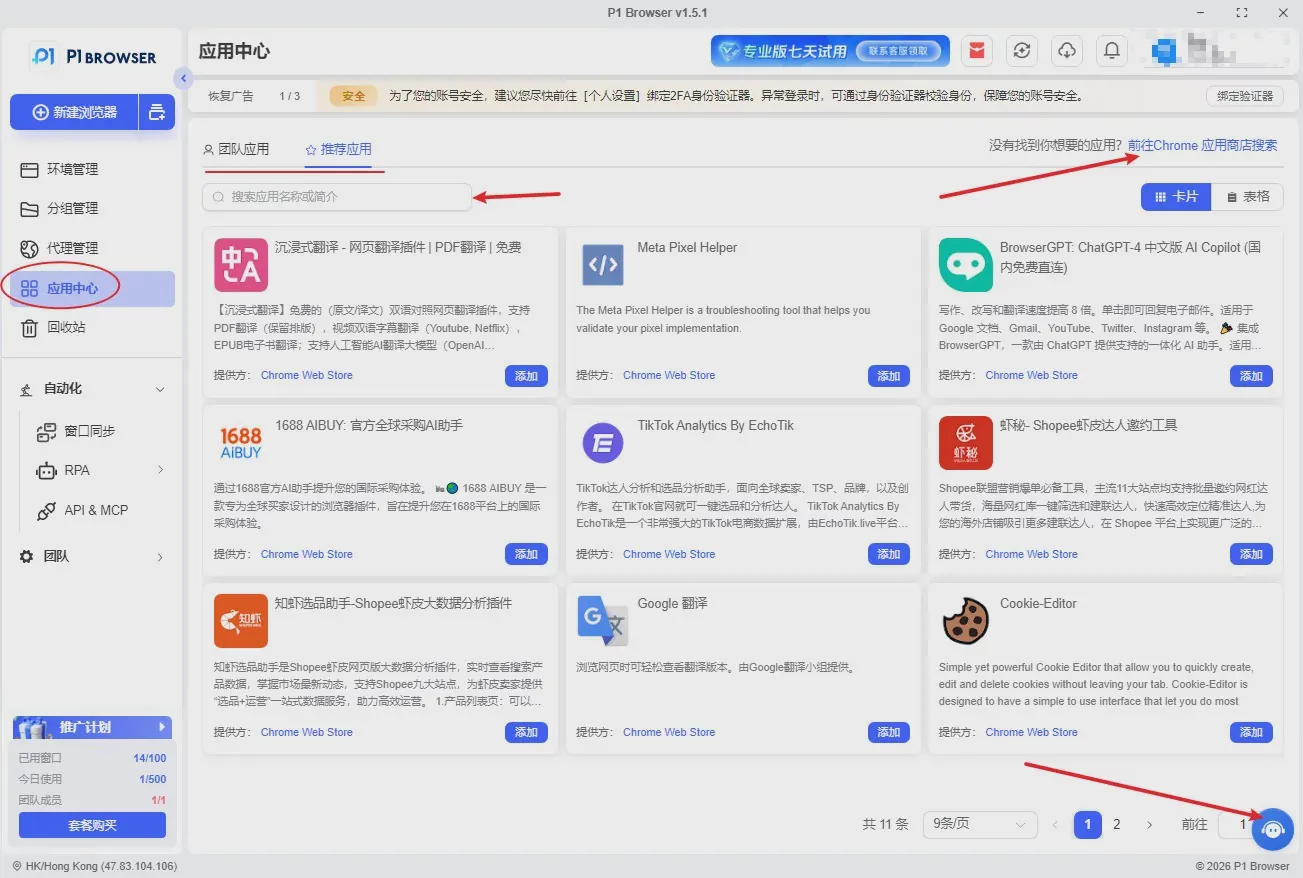The width and height of the screenshot is (1303, 878).
Task: Open the cloud download icon
Action: [1067, 51]
